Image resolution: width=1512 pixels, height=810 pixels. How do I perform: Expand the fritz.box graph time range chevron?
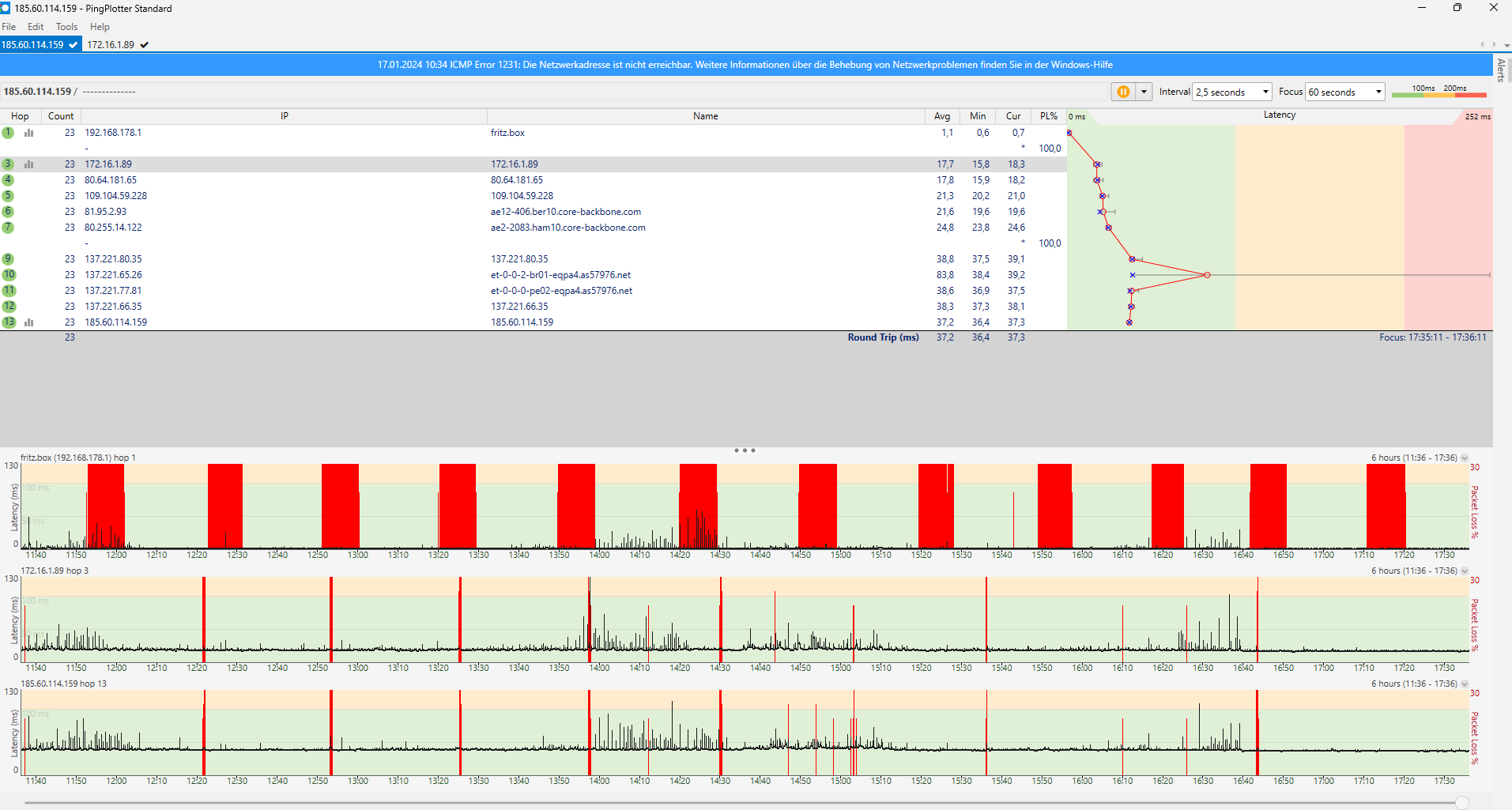pyautogui.click(x=1465, y=458)
